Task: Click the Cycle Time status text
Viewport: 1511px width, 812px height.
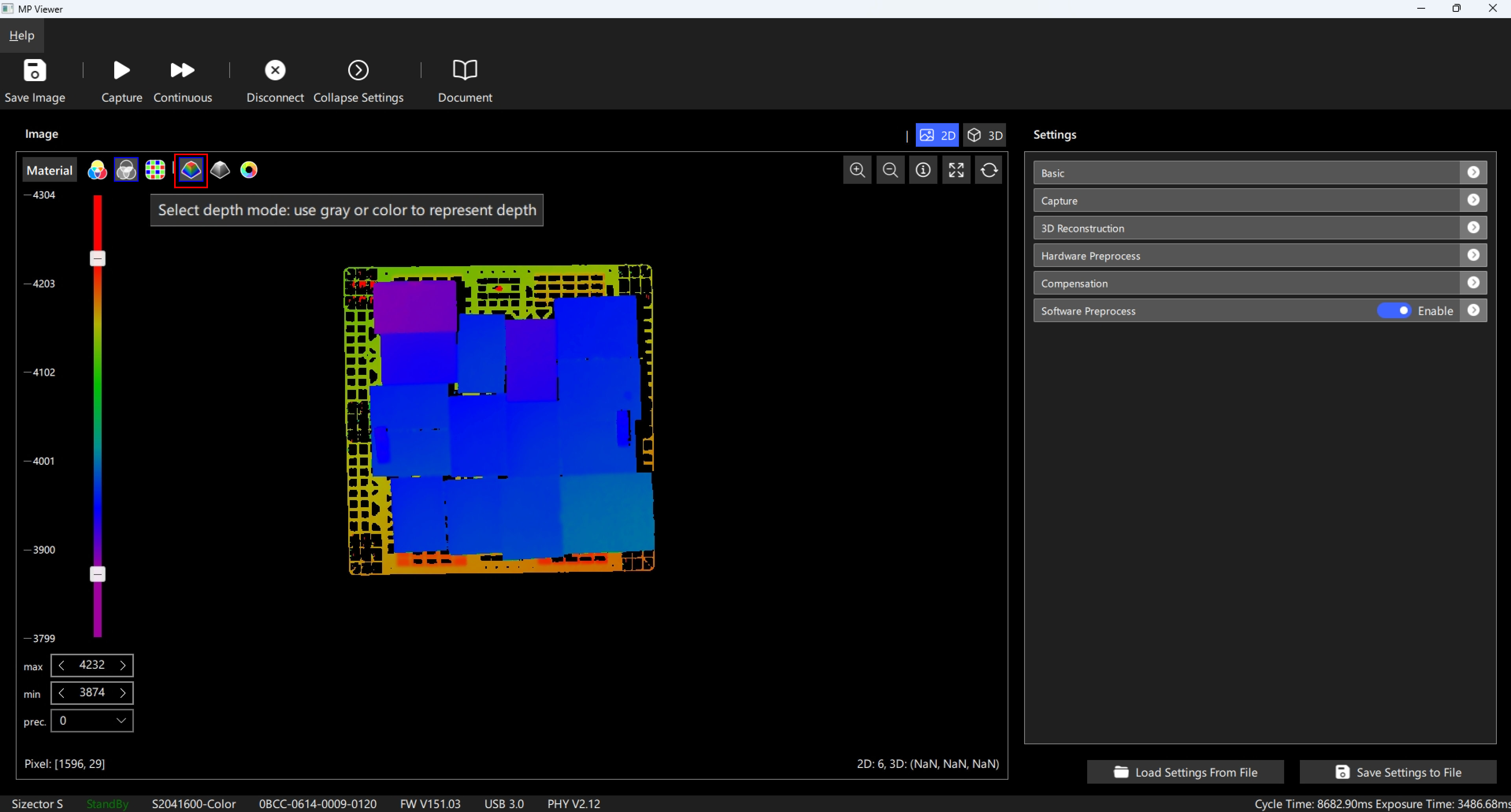Action: click(x=1313, y=804)
